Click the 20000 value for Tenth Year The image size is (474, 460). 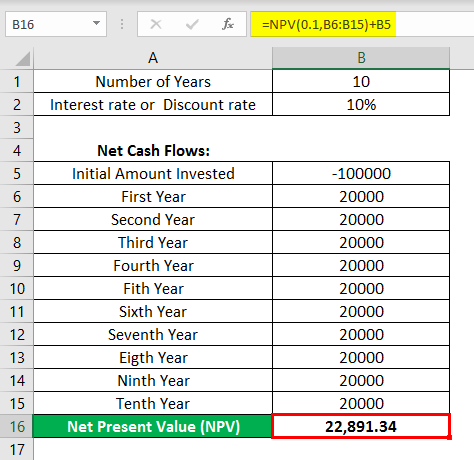coord(361,403)
